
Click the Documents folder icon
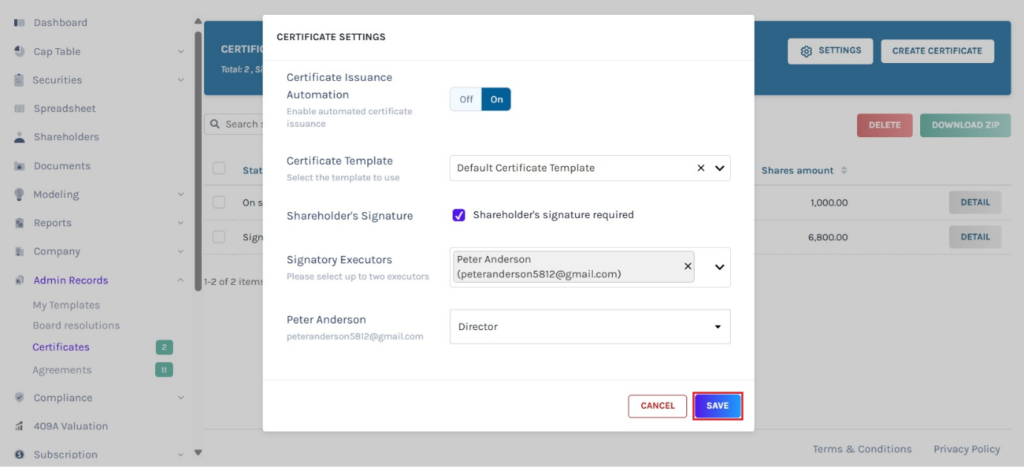[x=19, y=166]
